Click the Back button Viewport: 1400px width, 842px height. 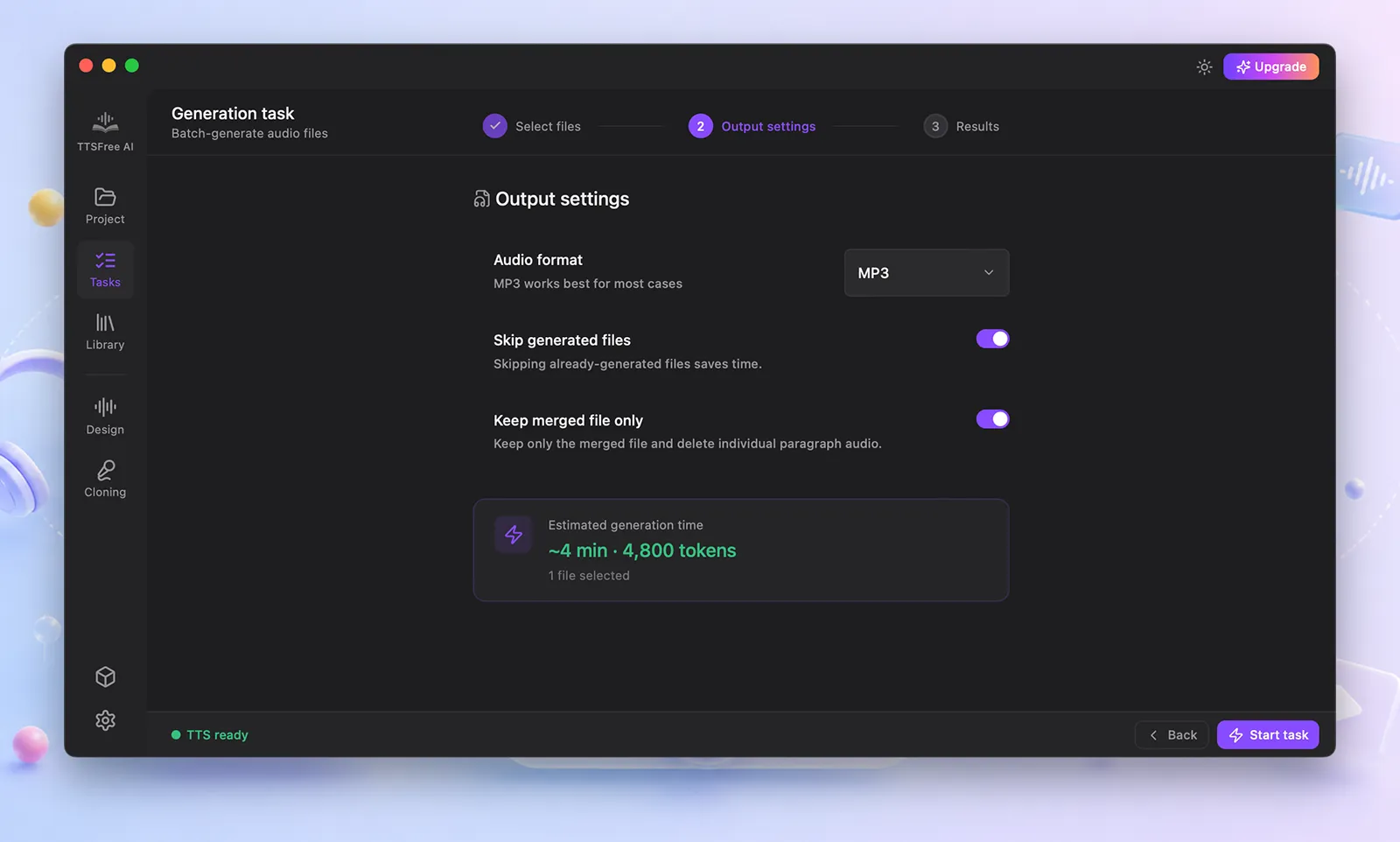pos(1172,735)
